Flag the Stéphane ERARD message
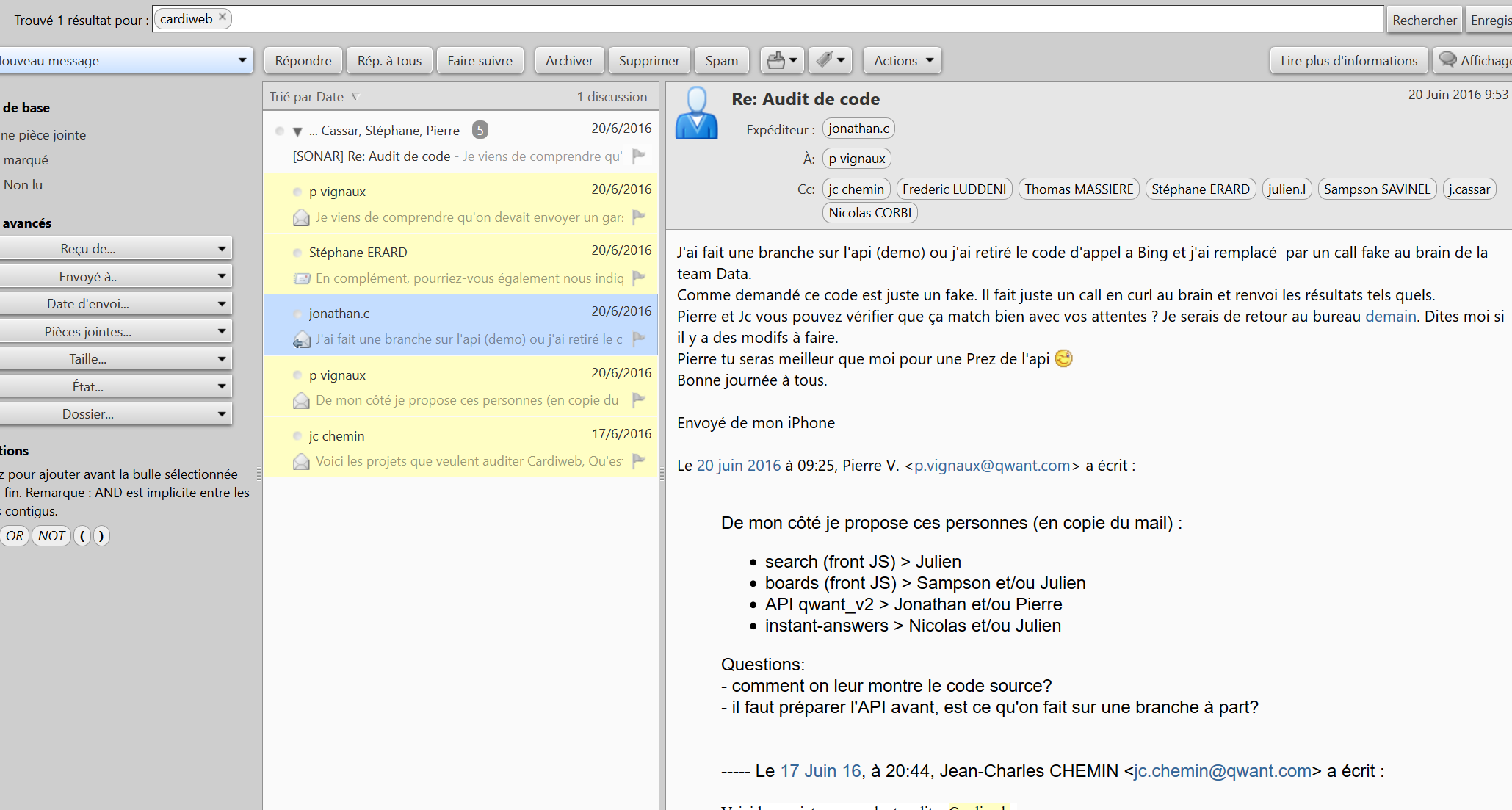The height and width of the screenshot is (810, 1512). tap(639, 278)
